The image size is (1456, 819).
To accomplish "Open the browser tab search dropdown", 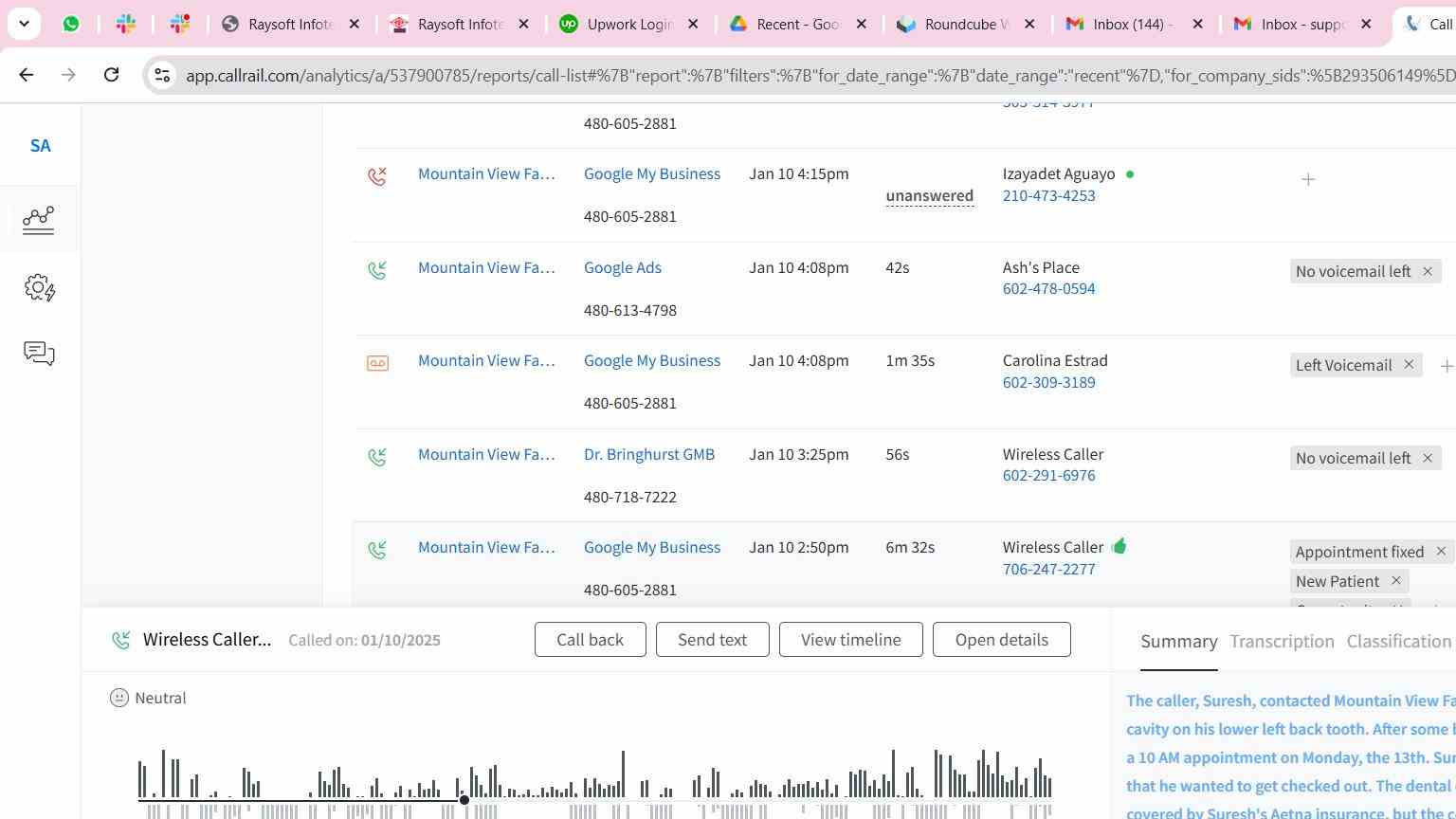I will coord(24,24).
